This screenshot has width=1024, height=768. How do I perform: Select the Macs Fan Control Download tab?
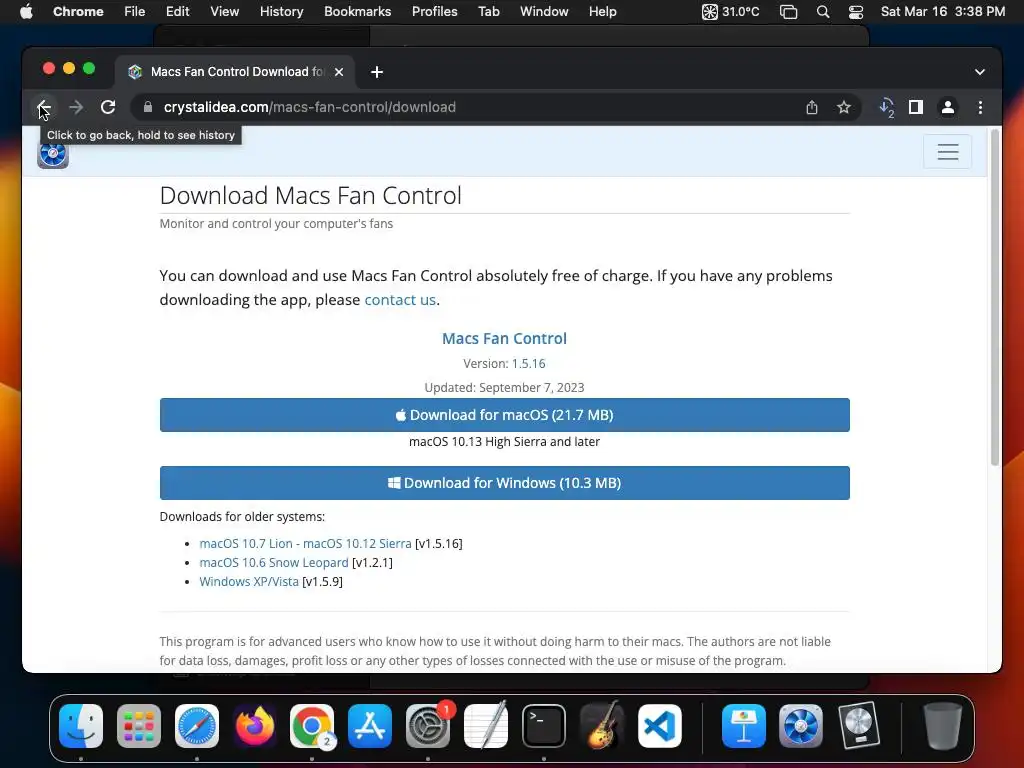[x=235, y=72]
